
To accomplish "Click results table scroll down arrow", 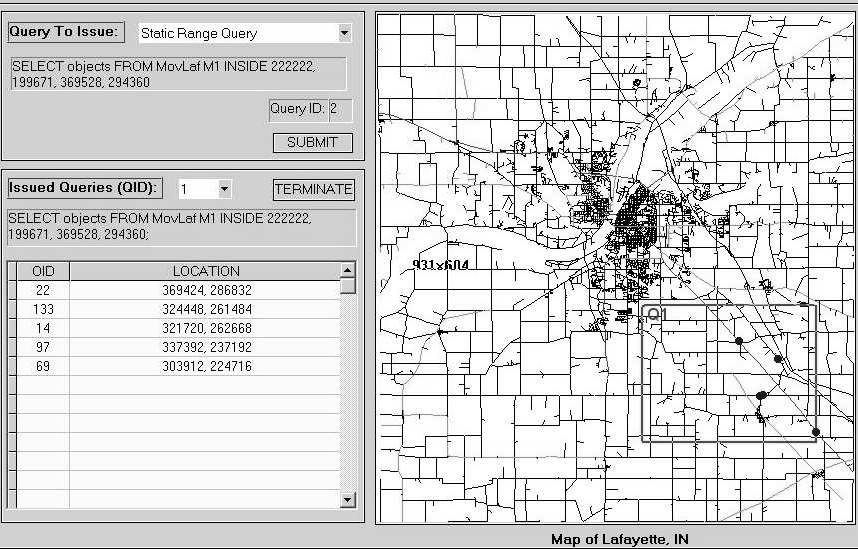I will tap(348, 500).
